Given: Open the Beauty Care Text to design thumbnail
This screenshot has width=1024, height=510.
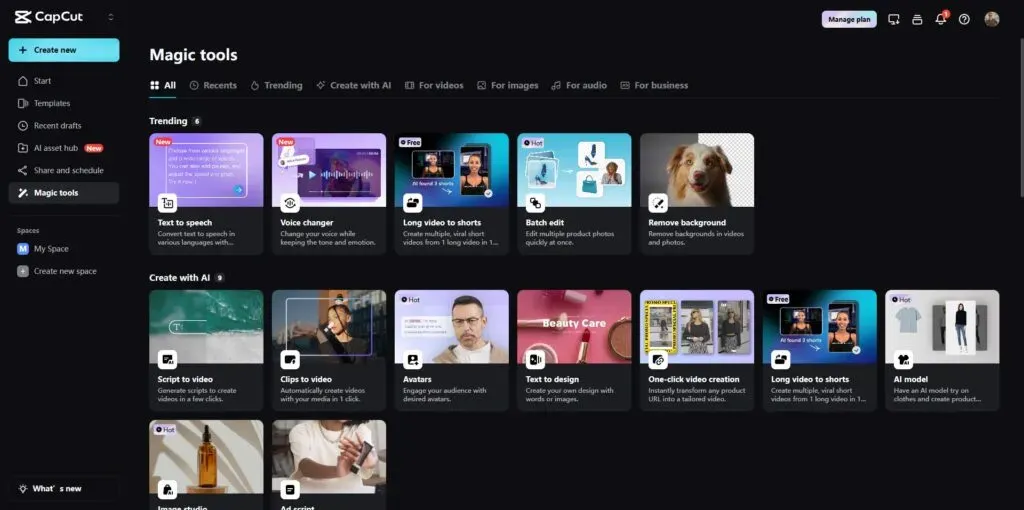Looking at the screenshot, I should click(x=575, y=327).
